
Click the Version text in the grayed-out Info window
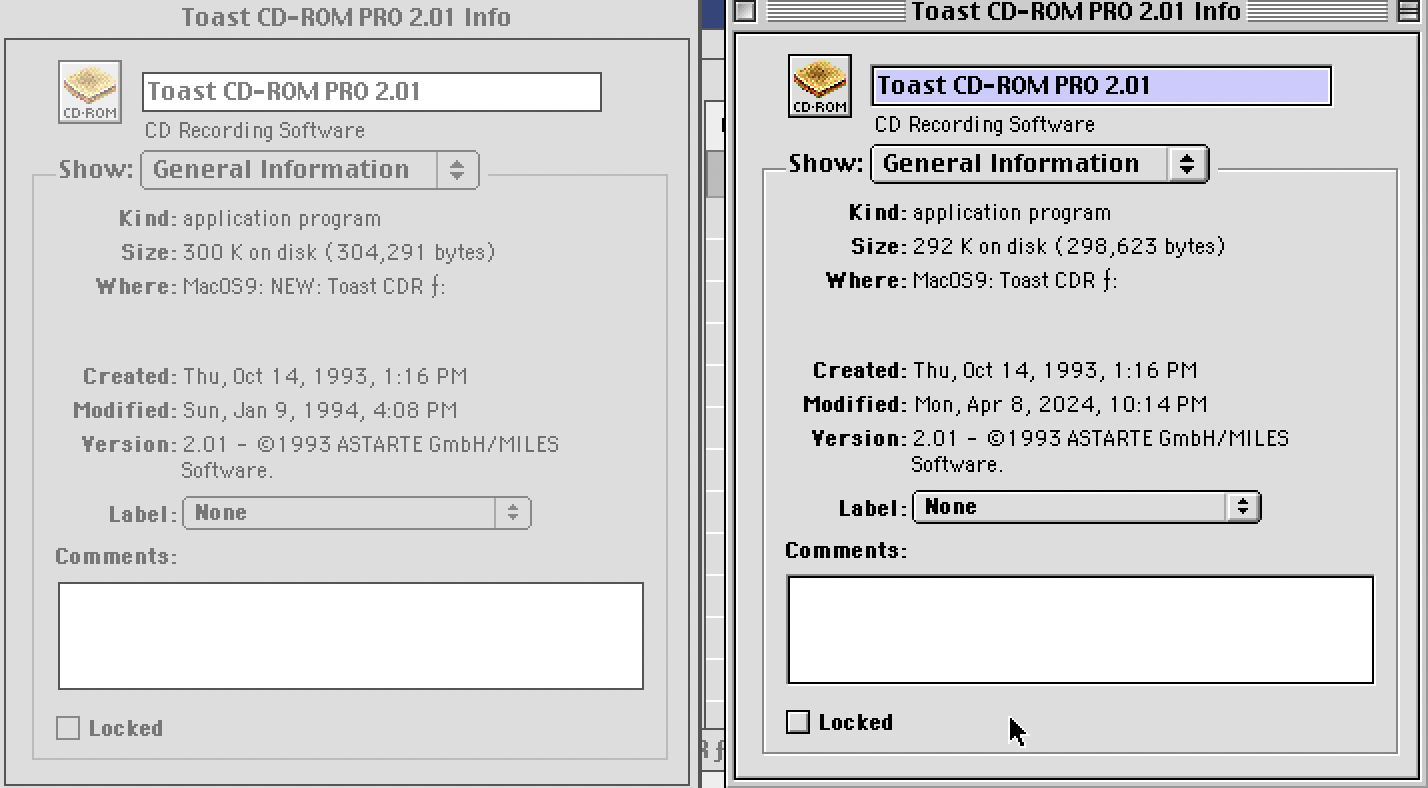370,457
